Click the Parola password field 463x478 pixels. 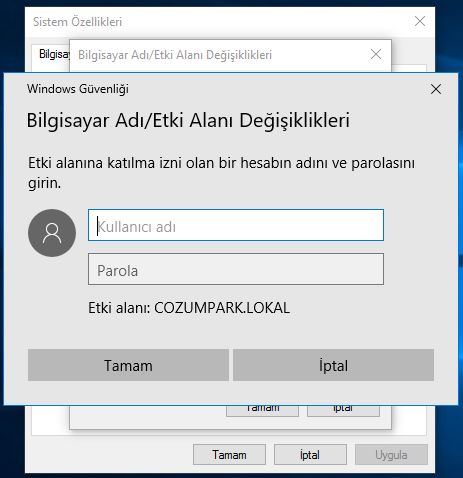tap(236, 269)
